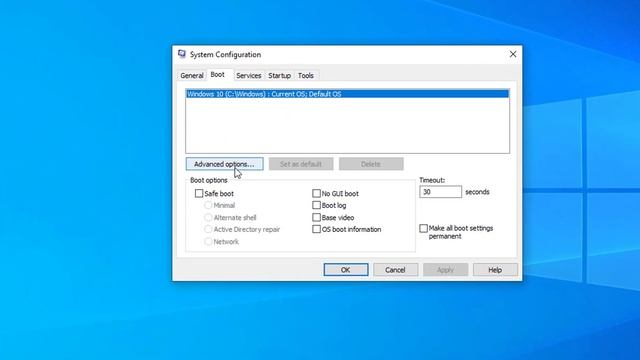Toggle OS boot information checkbox
640x360 pixels.
coord(316,229)
